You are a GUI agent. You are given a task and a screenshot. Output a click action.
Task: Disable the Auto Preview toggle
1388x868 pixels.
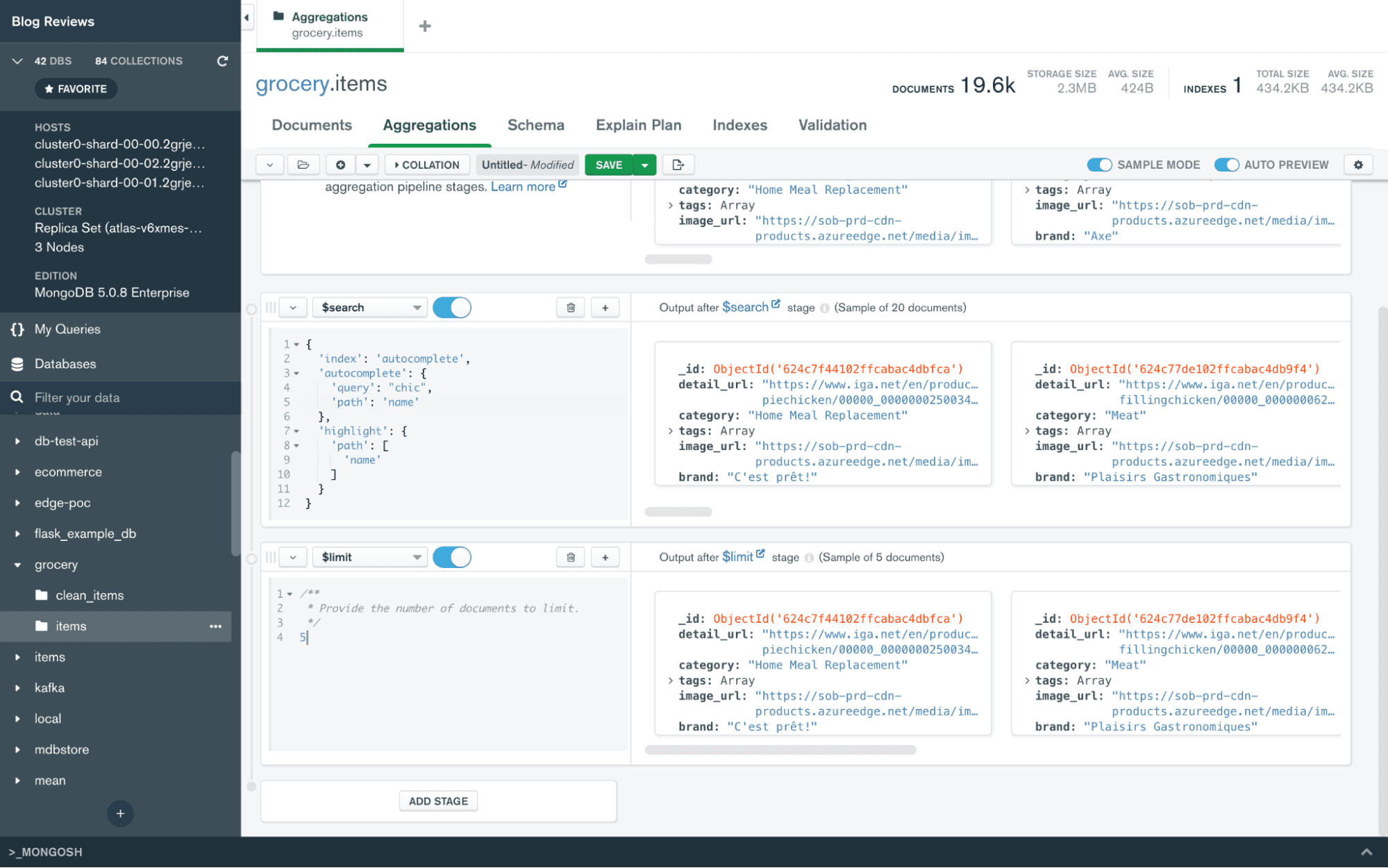[x=1225, y=164]
